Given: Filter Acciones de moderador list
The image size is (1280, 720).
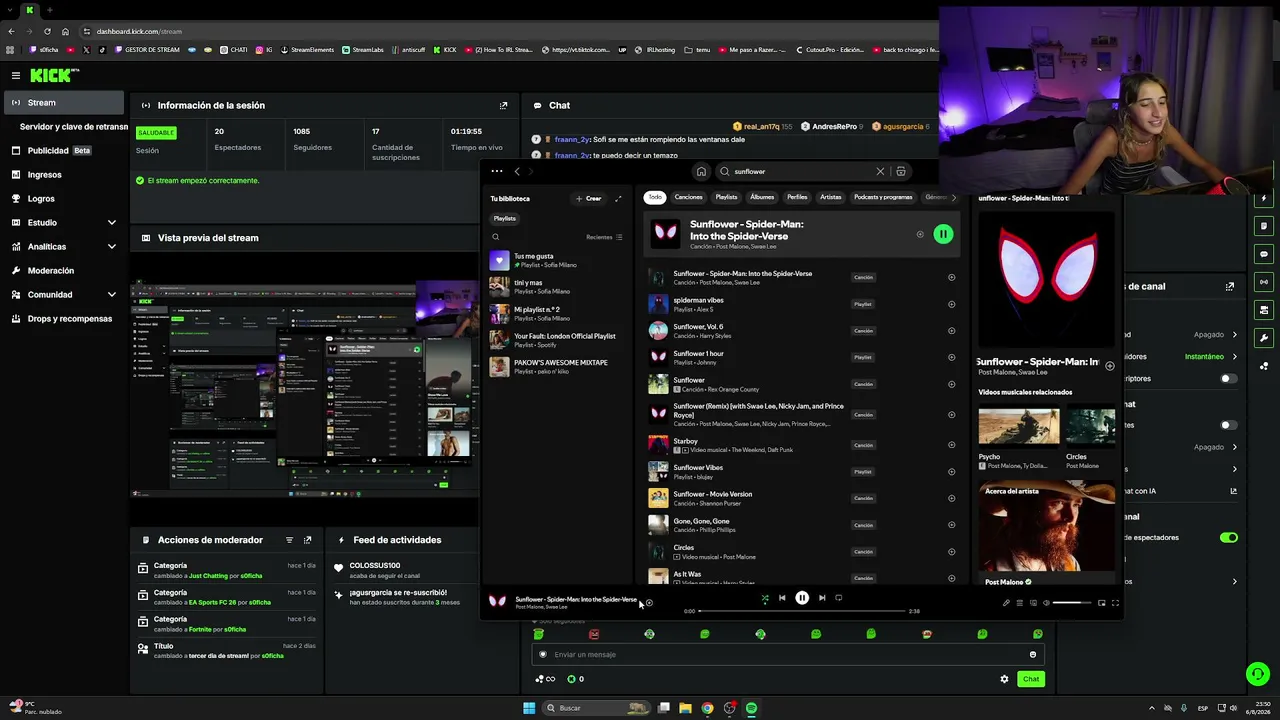Looking at the screenshot, I should pyautogui.click(x=289, y=540).
